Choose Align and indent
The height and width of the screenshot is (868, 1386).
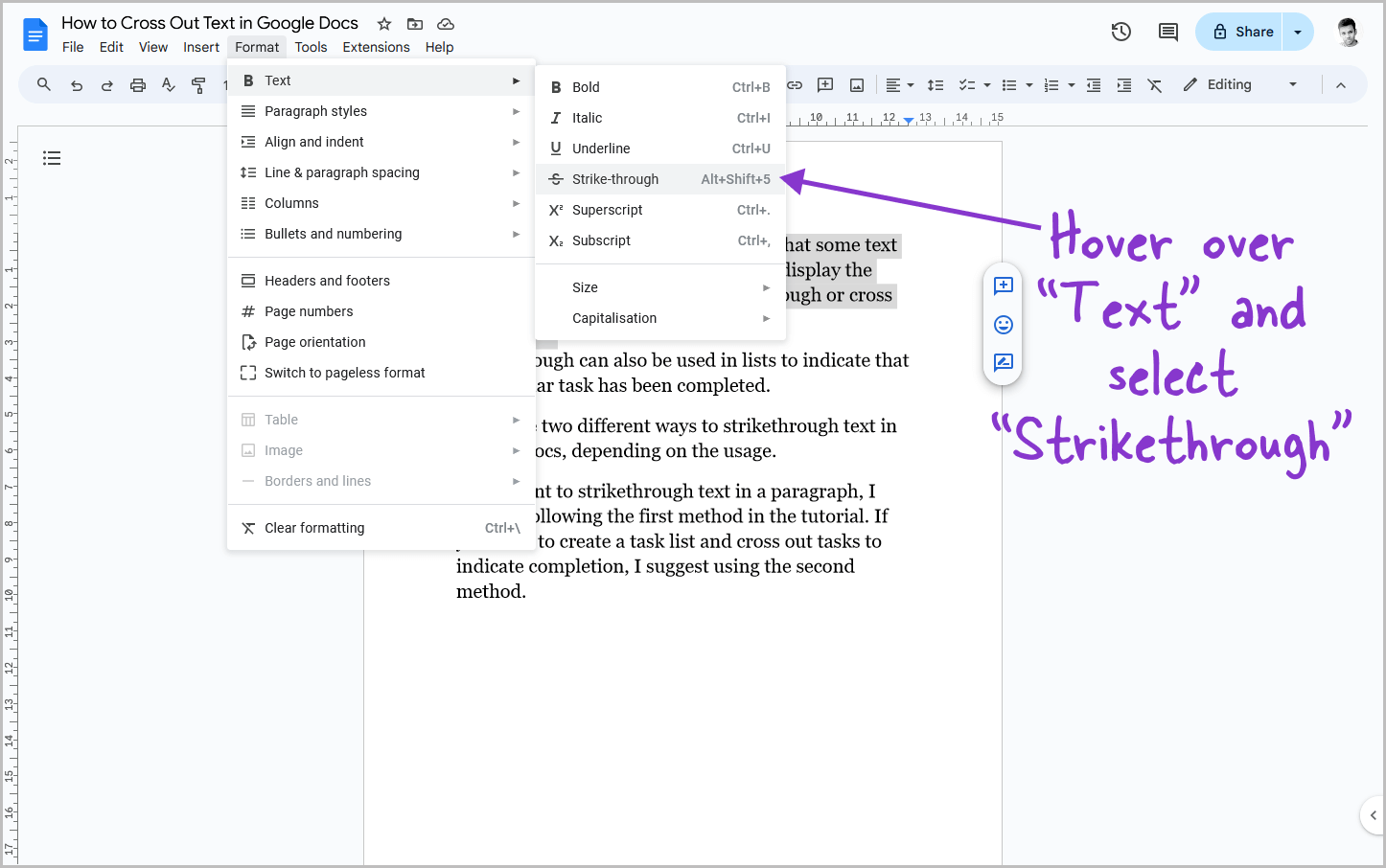tap(381, 142)
